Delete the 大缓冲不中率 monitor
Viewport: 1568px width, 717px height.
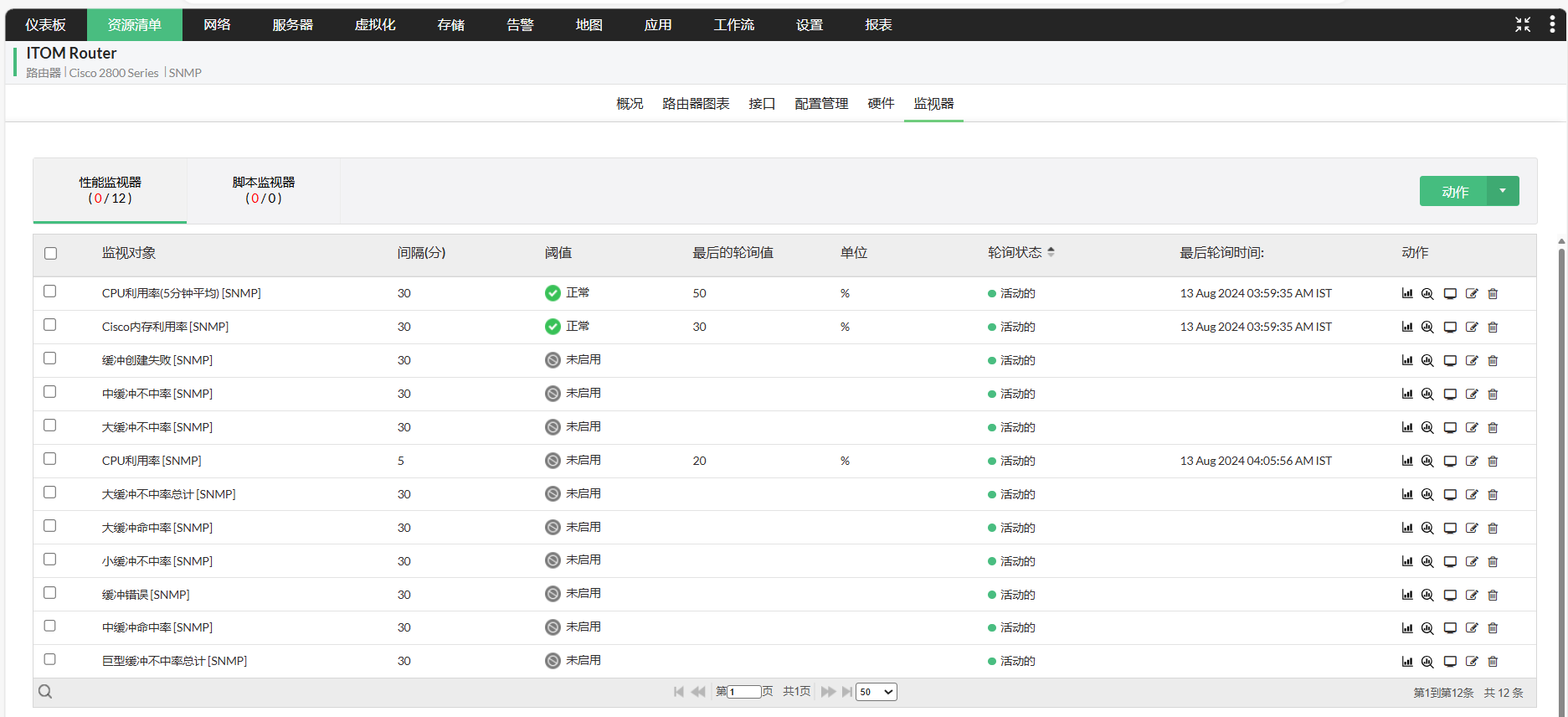pyautogui.click(x=1493, y=427)
